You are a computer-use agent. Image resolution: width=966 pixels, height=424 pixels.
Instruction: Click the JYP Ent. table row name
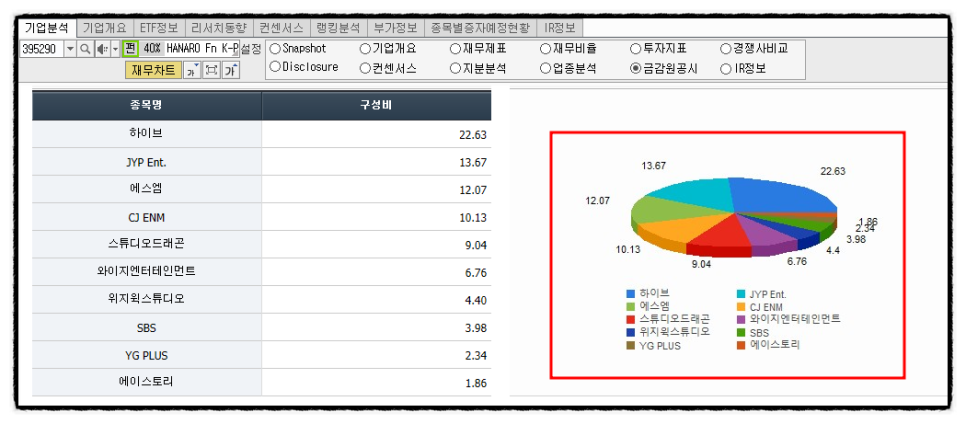pos(147,162)
